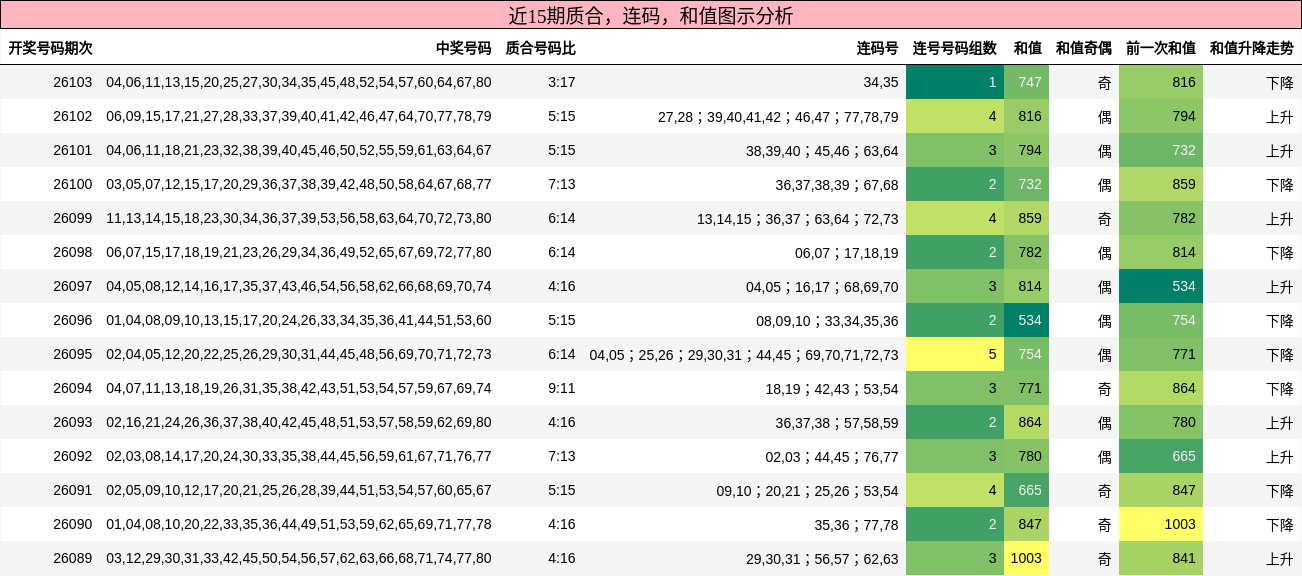The width and height of the screenshot is (1302, 576).
Task: Click the 开奖号码期次 column header
Action: (x=50, y=48)
